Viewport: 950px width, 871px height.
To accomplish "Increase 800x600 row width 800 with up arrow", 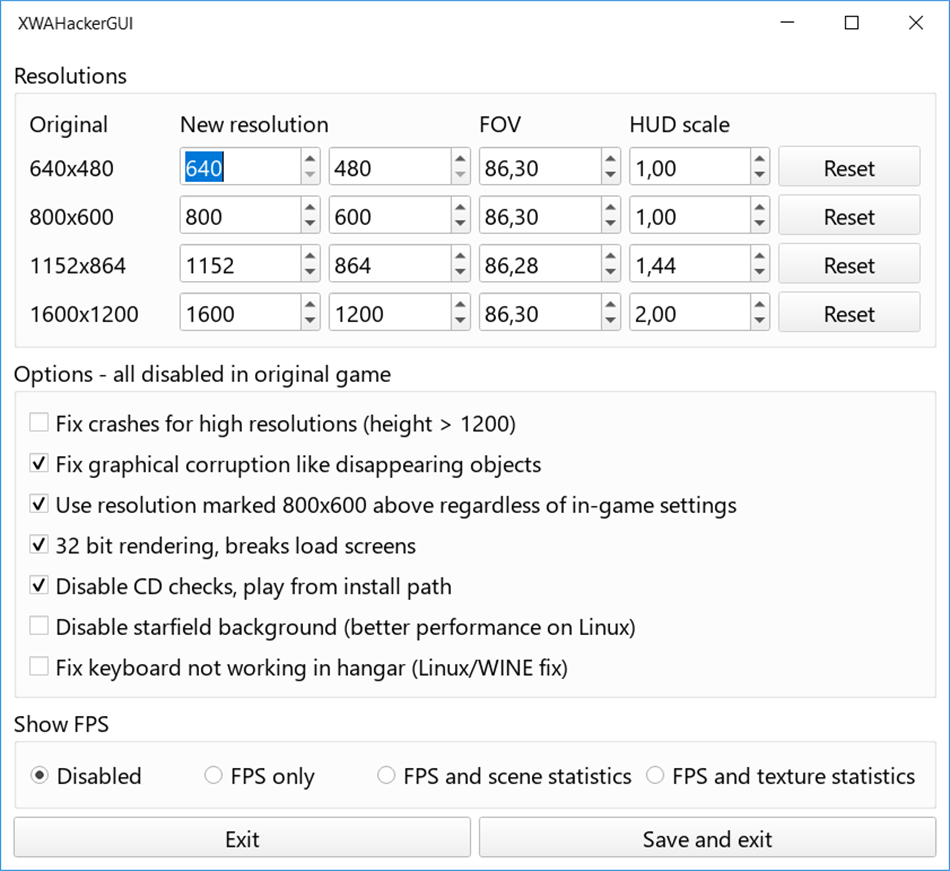I will (310, 207).
